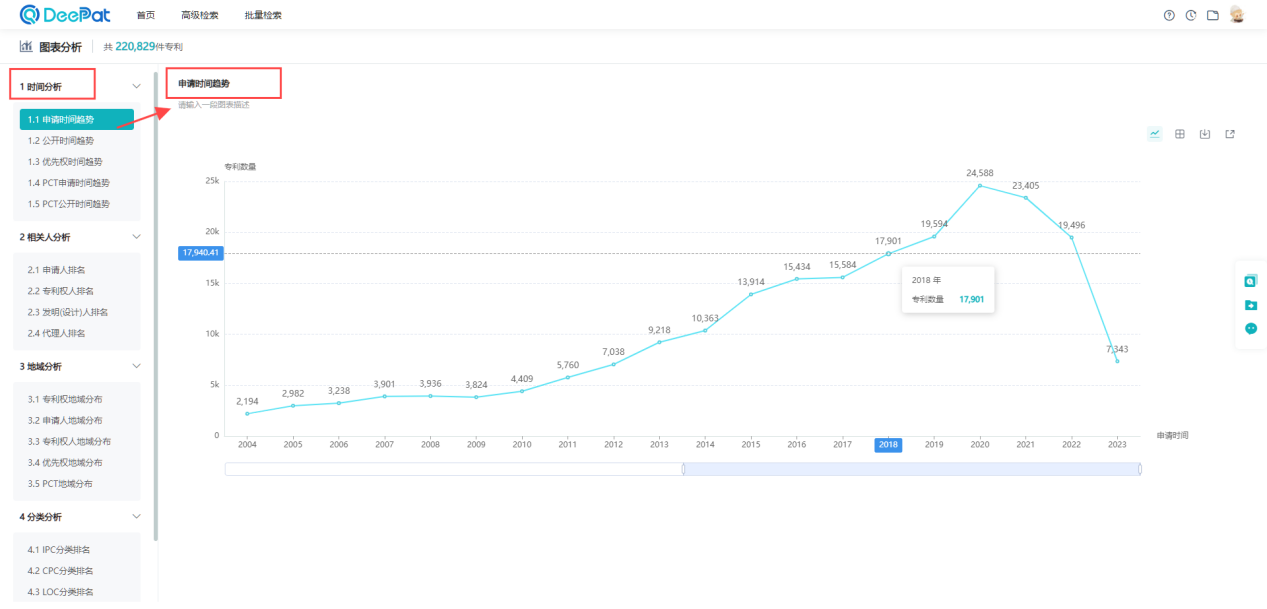Click the user avatar picture
Image resolution: width=1267 pixels, height=609 pixels.
1237,15
